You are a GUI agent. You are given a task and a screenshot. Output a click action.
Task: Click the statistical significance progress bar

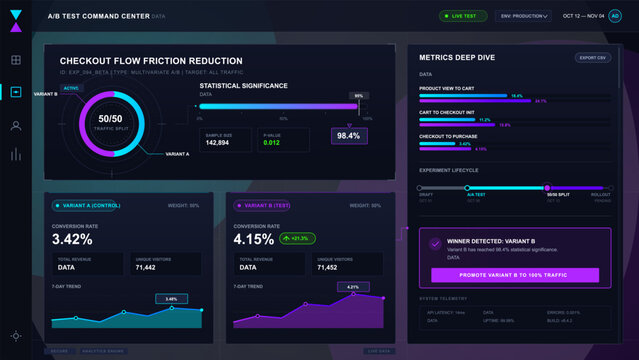[x=279, y=106]
